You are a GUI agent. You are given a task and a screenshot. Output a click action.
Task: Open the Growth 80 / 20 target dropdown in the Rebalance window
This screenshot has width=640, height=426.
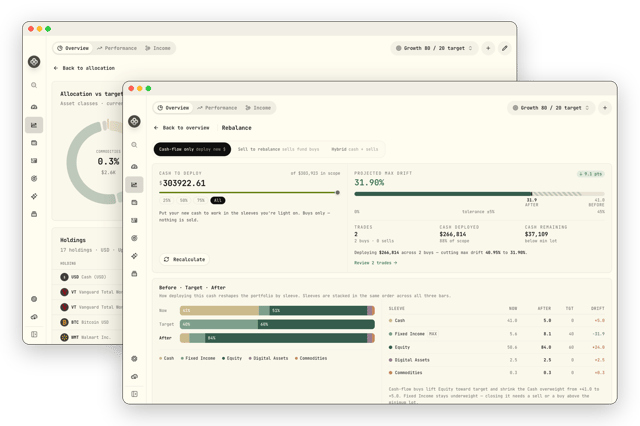pyautogui.click(x=551, y=108)
